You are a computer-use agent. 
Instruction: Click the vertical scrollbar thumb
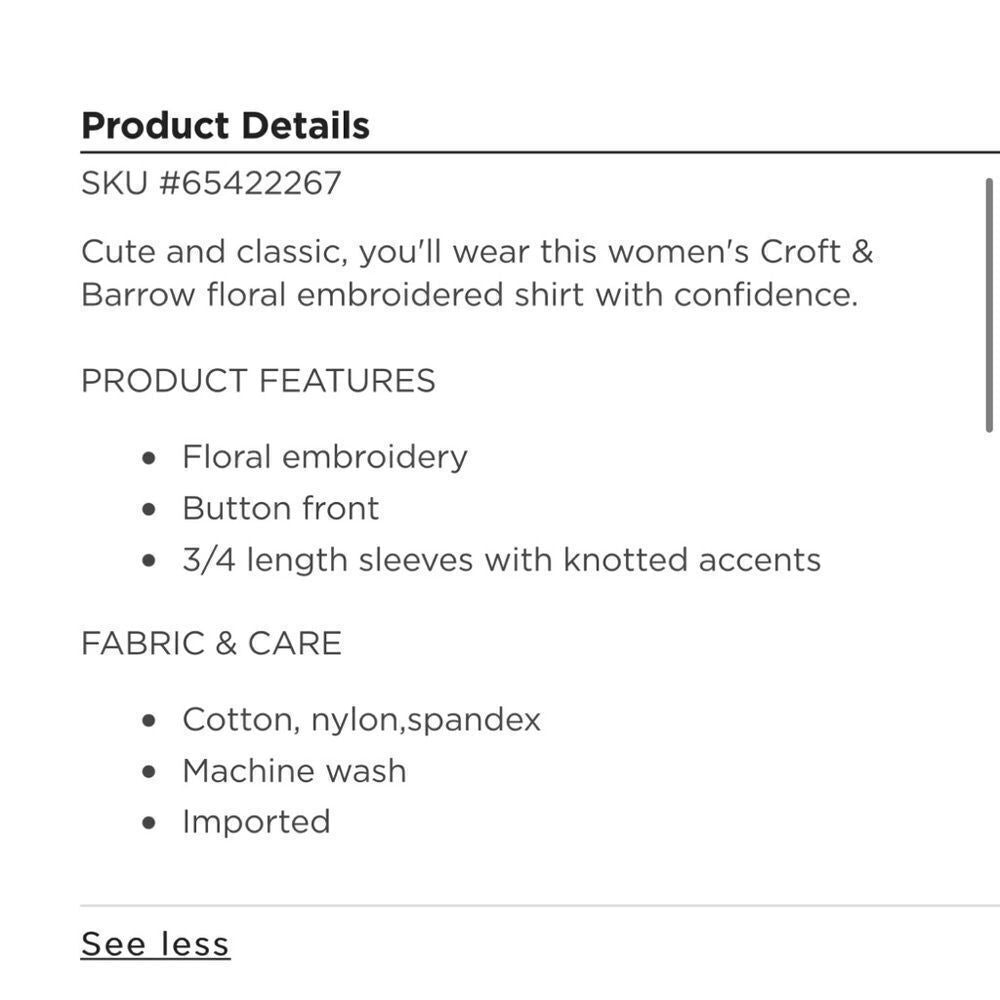[989, 305]
